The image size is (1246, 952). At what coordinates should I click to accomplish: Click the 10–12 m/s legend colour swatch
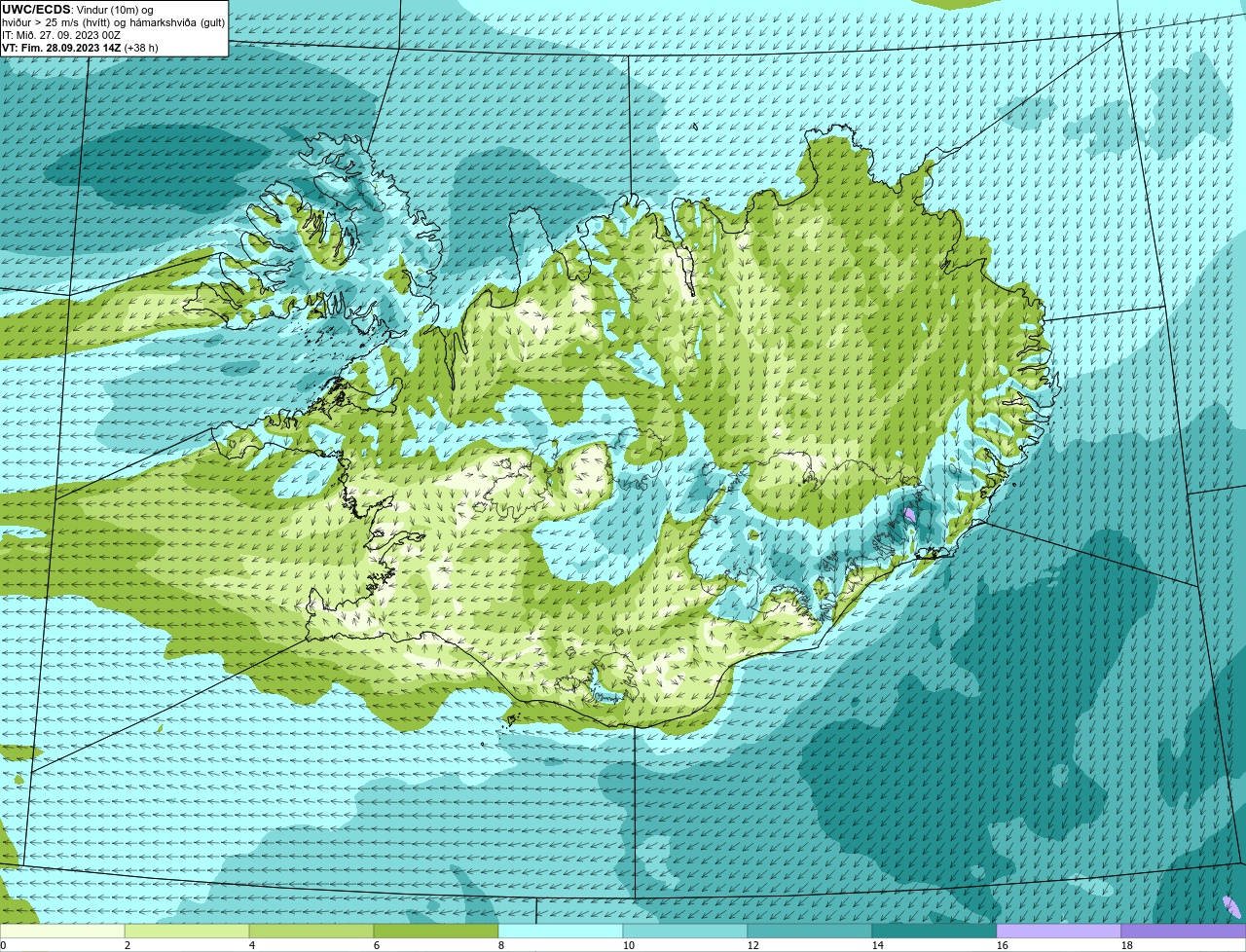pos(685,932)
